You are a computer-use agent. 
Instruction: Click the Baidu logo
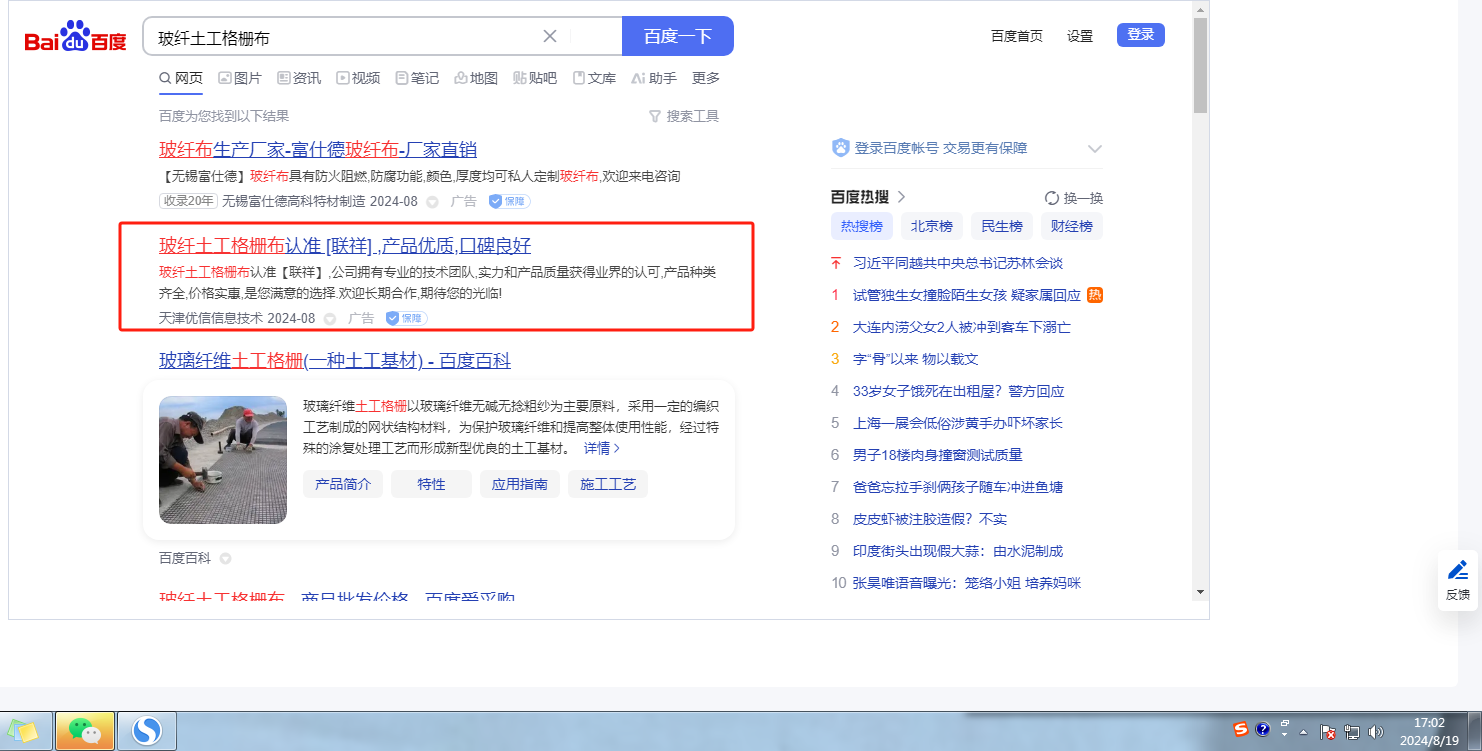[75, 37]
